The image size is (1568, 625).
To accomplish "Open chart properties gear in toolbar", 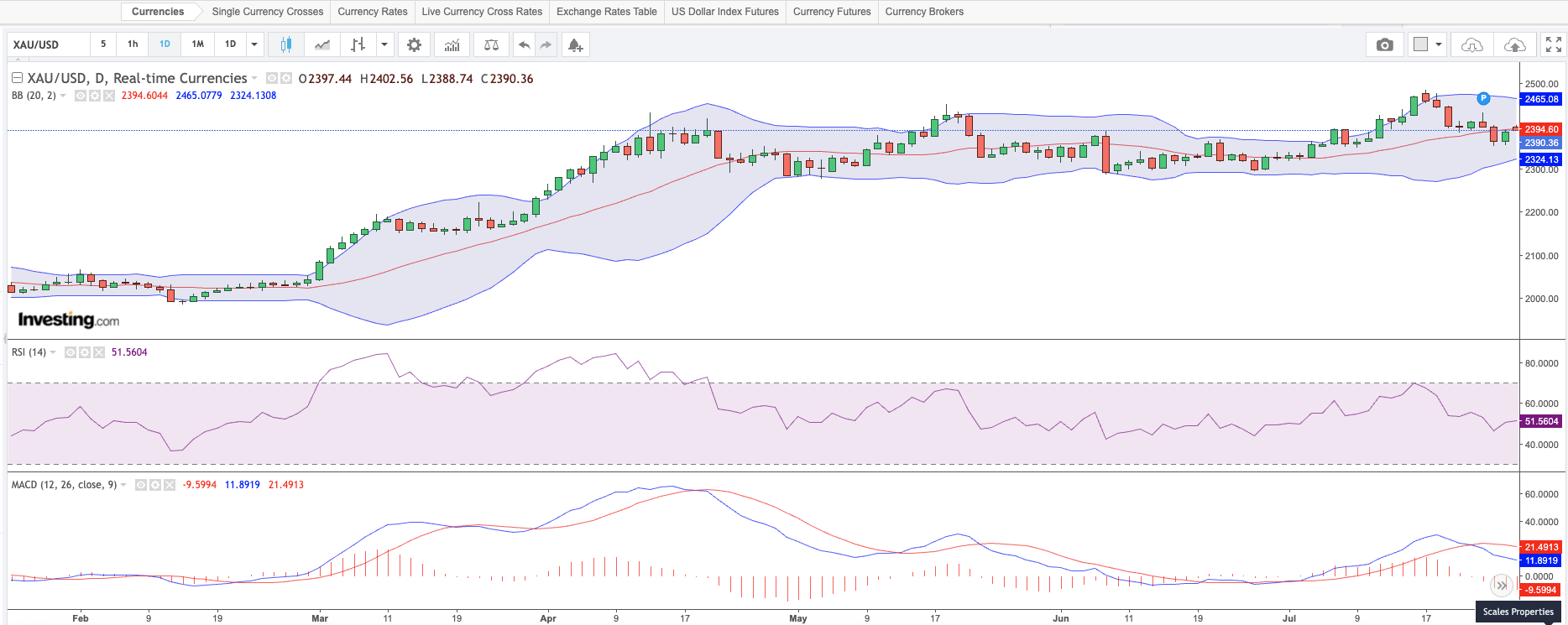I will click(x=414, y=44).
